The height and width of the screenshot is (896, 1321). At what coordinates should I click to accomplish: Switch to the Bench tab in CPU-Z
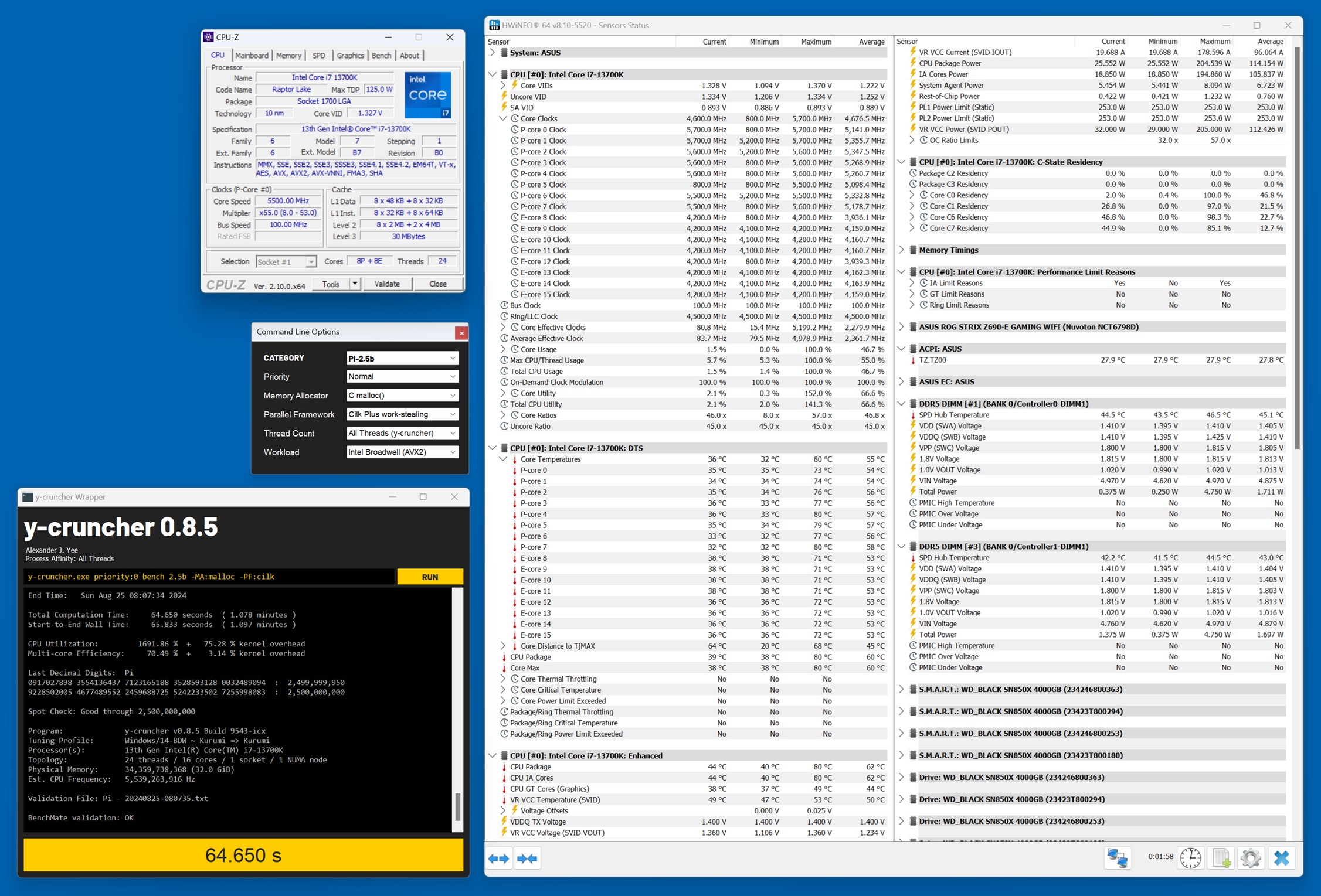coord(381,56)
